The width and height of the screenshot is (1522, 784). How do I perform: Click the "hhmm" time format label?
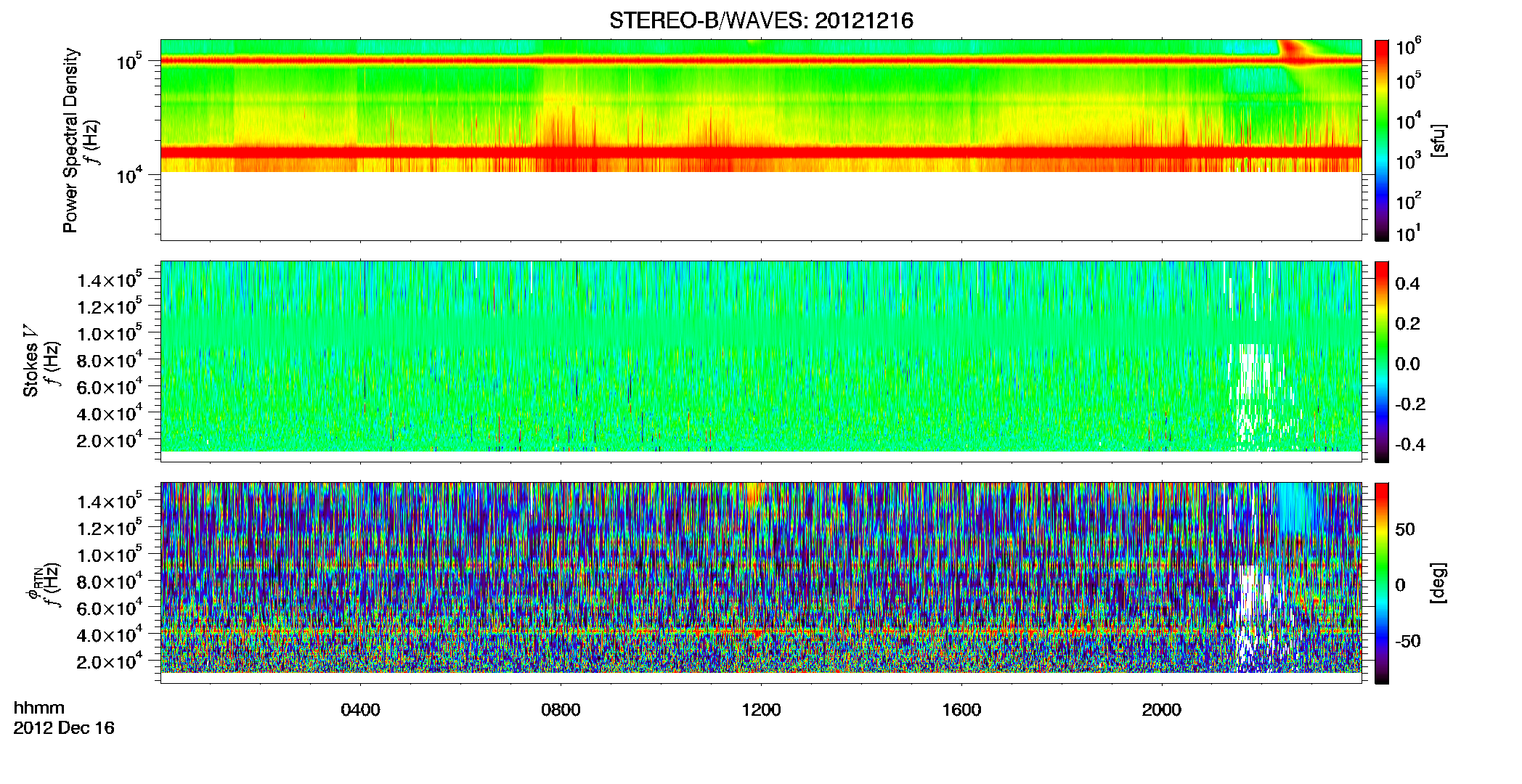pyautogui.click(x=39, y=709)
